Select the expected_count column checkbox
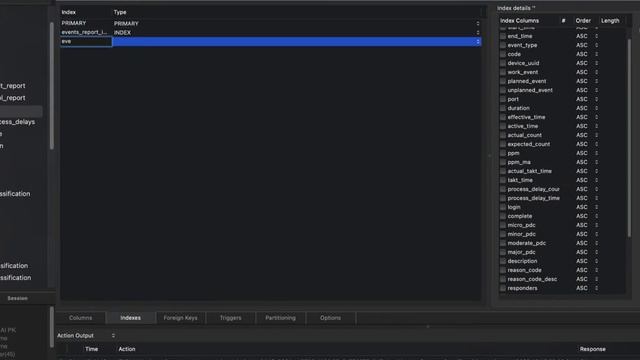The width and height of the screenshot is (640, 360). pyautogui.click(x=503, y=144)
